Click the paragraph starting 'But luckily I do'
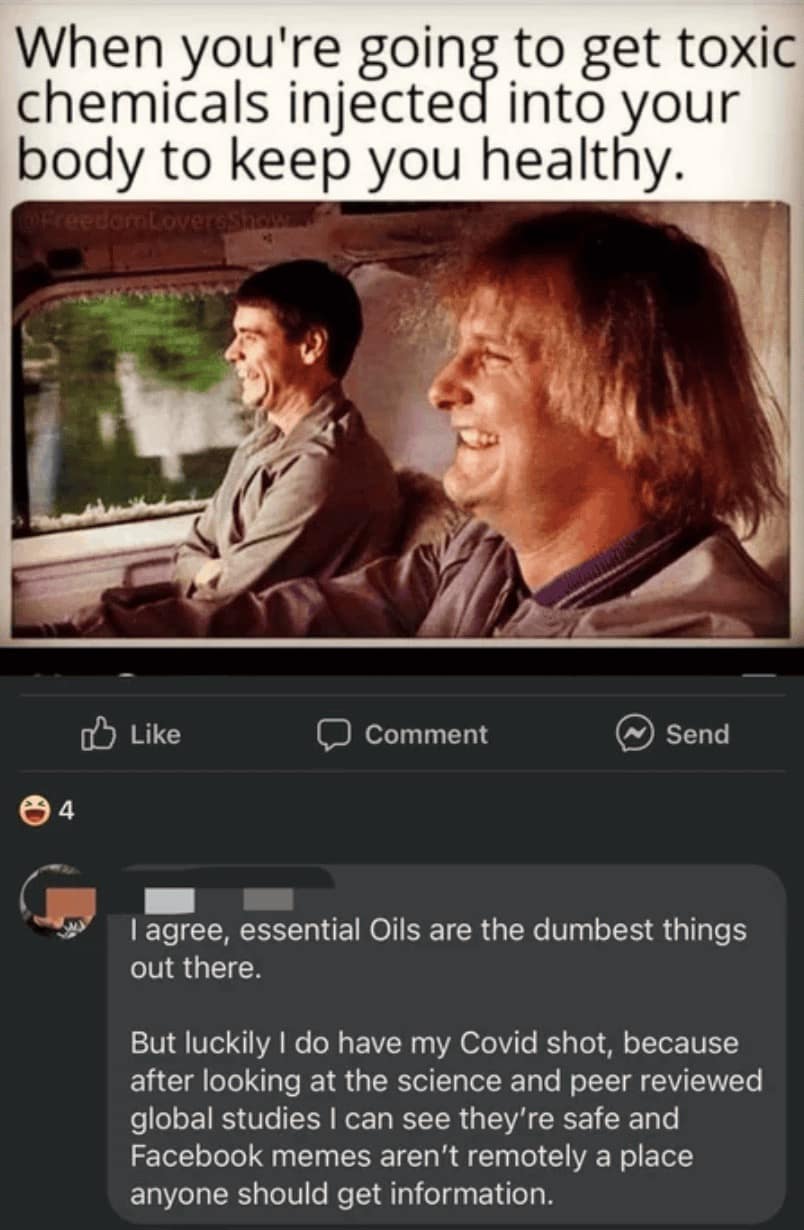The width and height of the screenshot is (804, 1230). pos(446,1118)
